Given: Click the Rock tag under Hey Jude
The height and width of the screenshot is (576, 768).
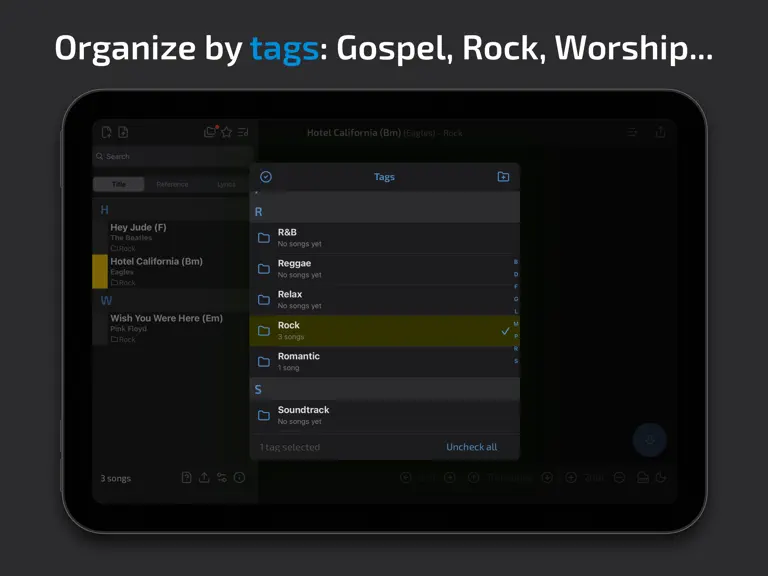Looking at the screenshot, I should [123, 248].
